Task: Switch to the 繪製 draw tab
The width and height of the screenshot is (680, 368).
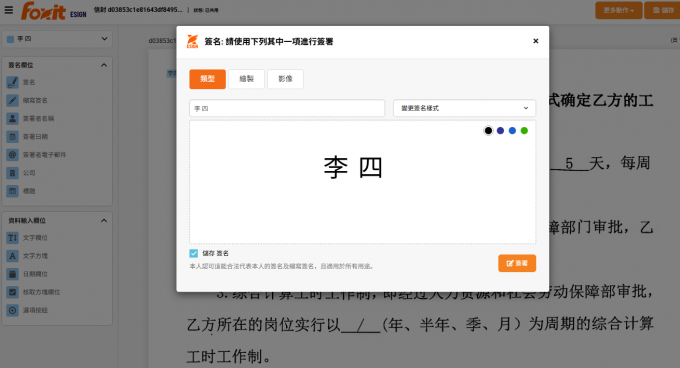Action: pos(246,79)
